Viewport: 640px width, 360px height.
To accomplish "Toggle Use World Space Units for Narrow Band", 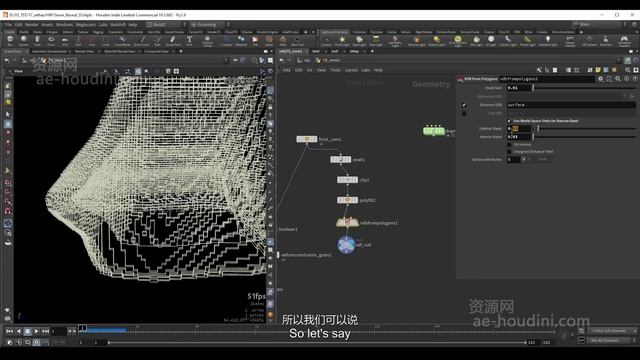I will (x=509, y=121).
